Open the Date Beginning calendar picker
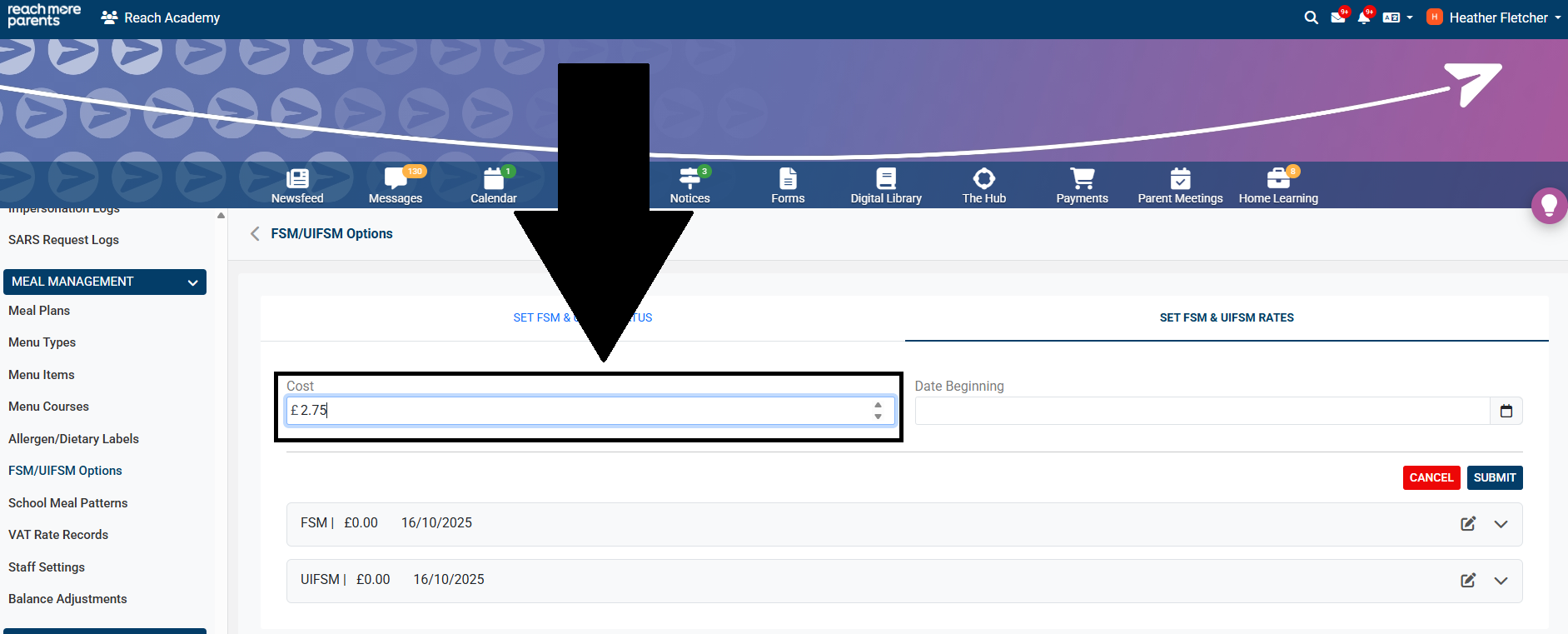 [1506, 411]
